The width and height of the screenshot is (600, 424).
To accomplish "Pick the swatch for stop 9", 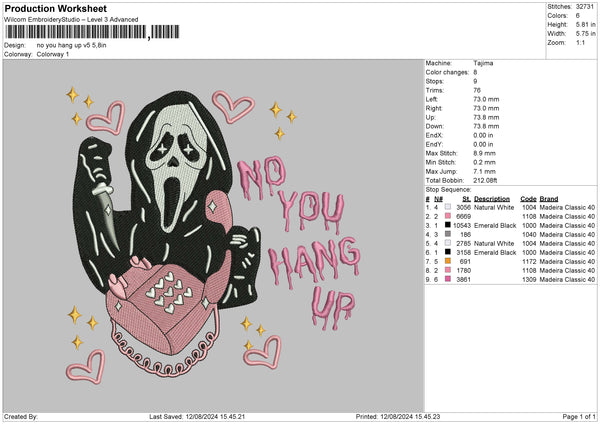I will (x=447, y=278).
